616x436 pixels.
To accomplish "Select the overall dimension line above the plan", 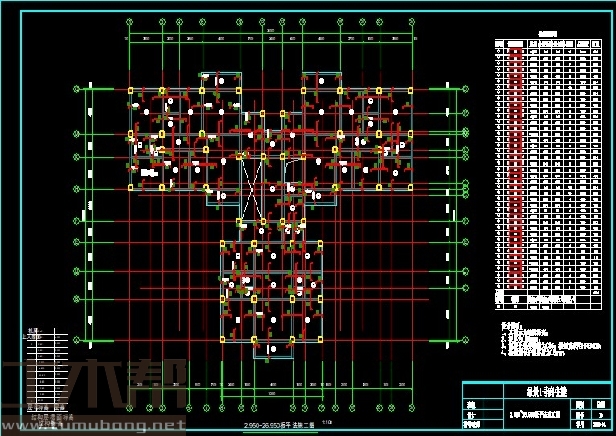I will point(270,32).
